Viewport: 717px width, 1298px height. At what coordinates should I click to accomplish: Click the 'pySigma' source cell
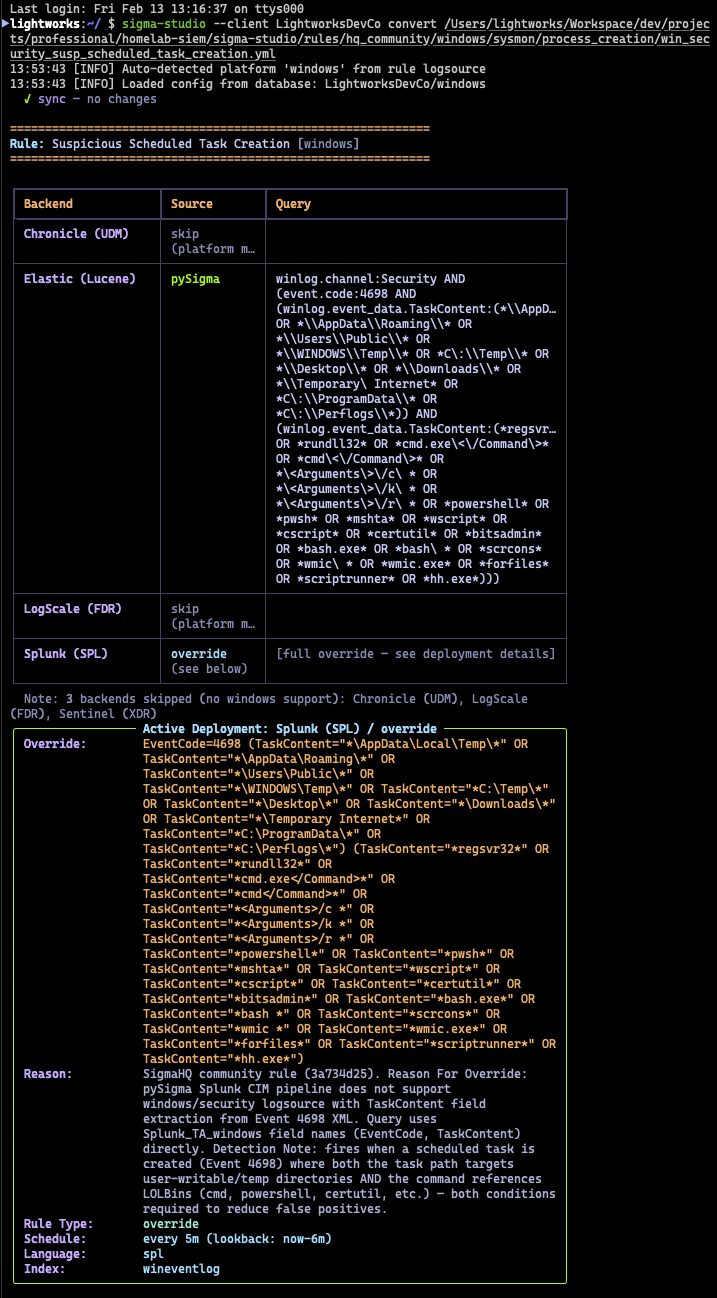pos(196,279)
